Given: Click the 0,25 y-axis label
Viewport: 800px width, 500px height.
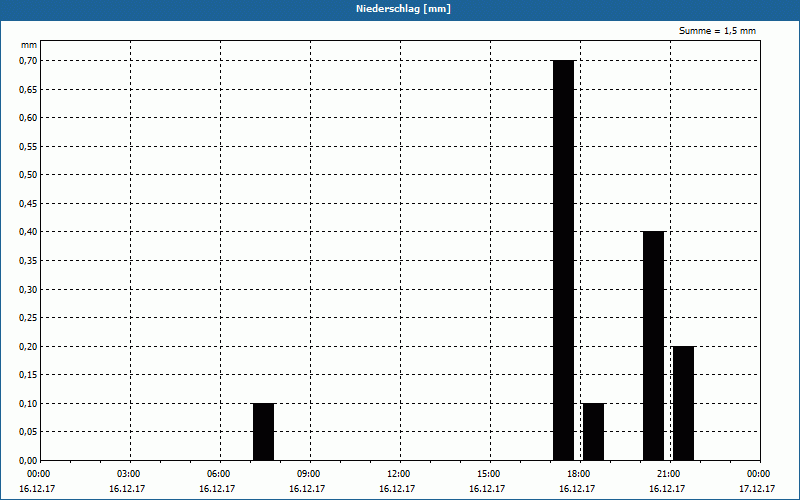Looking at the screenshot, I should (x=28, y=318).
